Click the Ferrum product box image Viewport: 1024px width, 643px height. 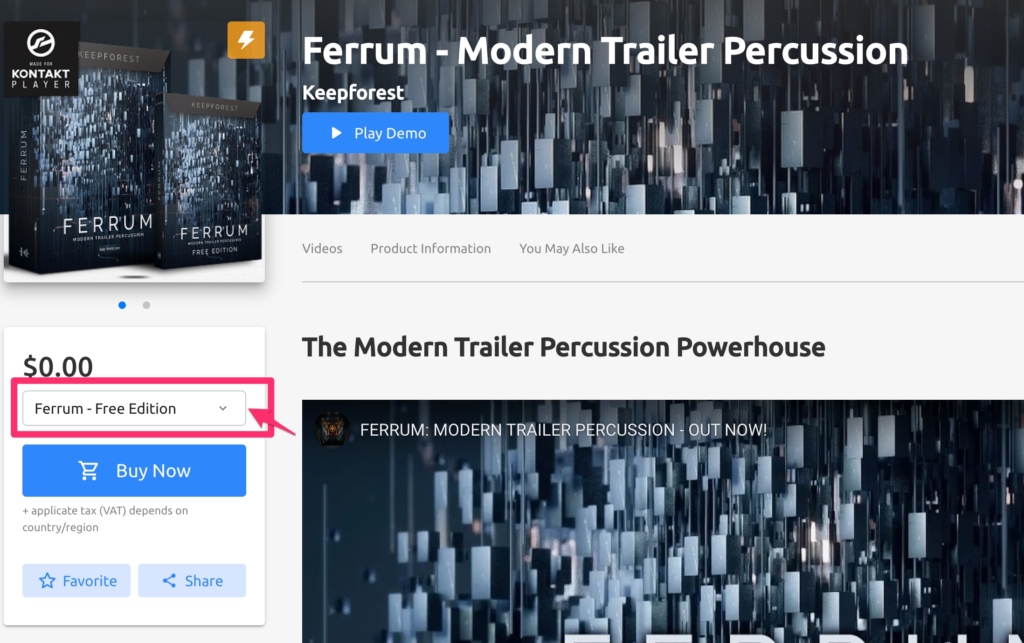coord(134,150)
